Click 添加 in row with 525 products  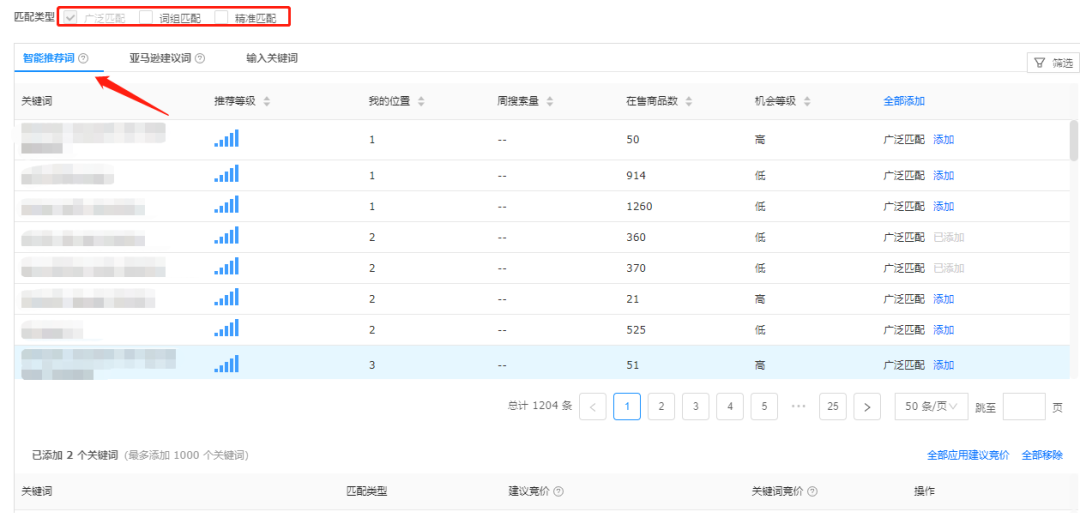click(x=944, y=330)
